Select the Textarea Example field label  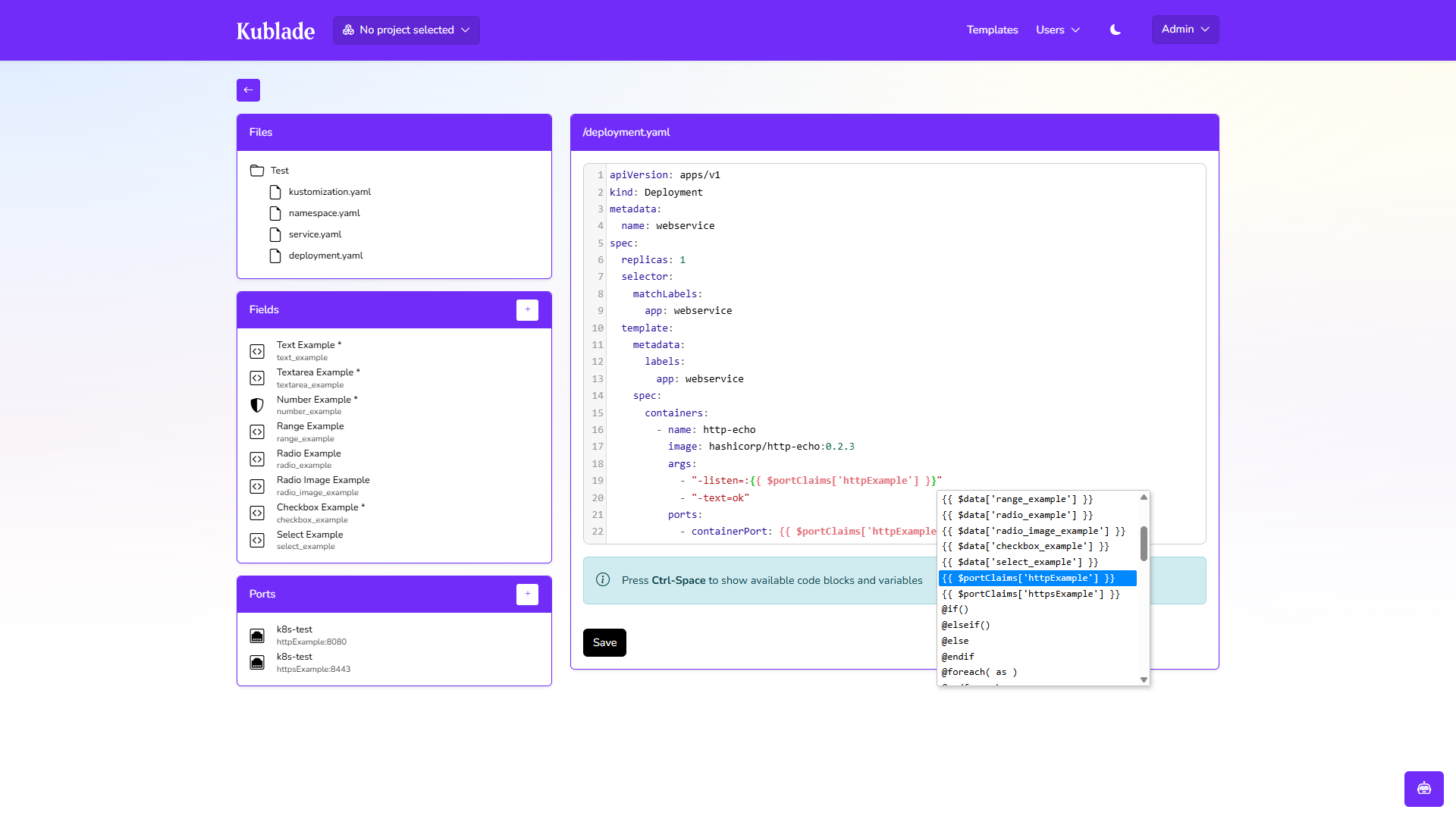pos(318,372)
